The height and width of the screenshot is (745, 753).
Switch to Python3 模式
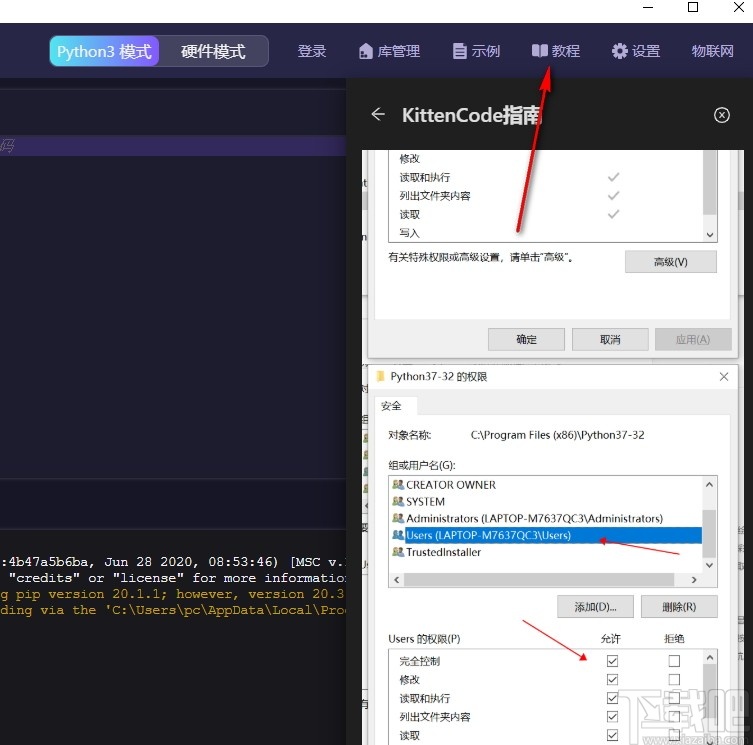(x=104, y=51)
